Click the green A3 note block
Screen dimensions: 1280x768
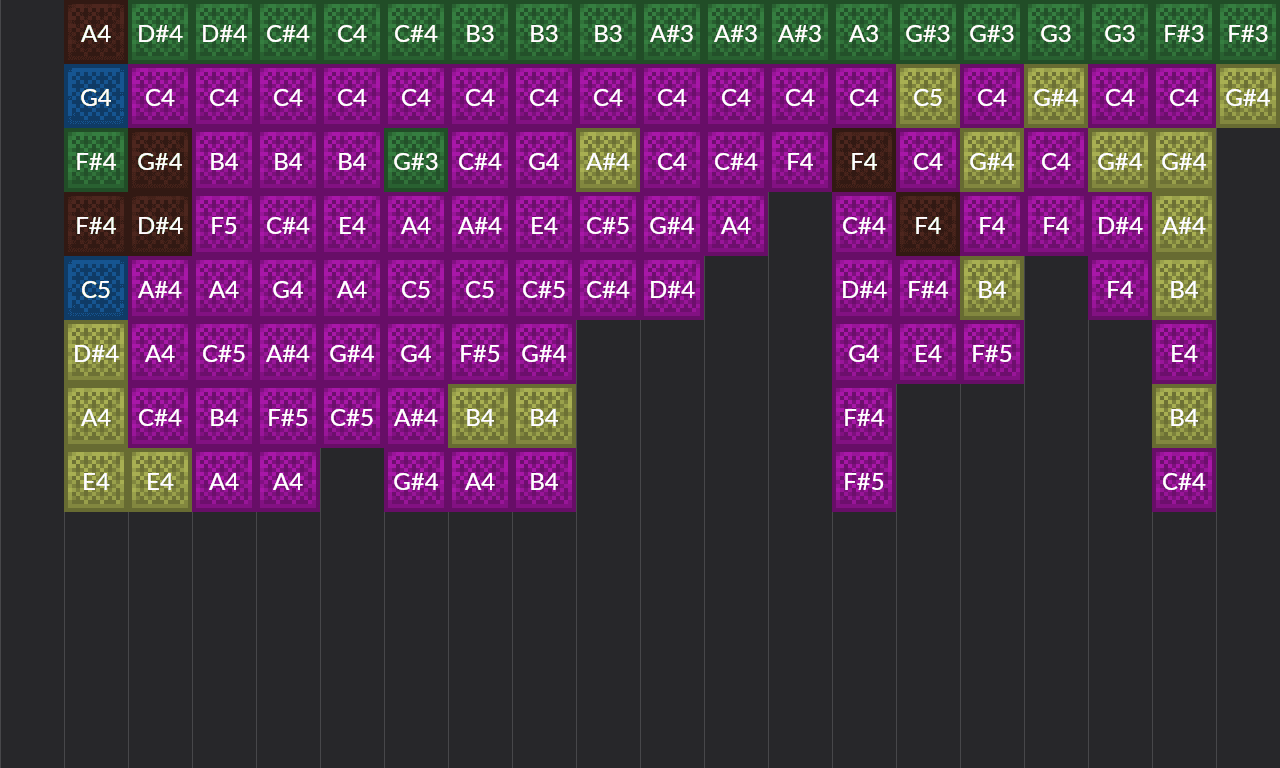point(864,33)
